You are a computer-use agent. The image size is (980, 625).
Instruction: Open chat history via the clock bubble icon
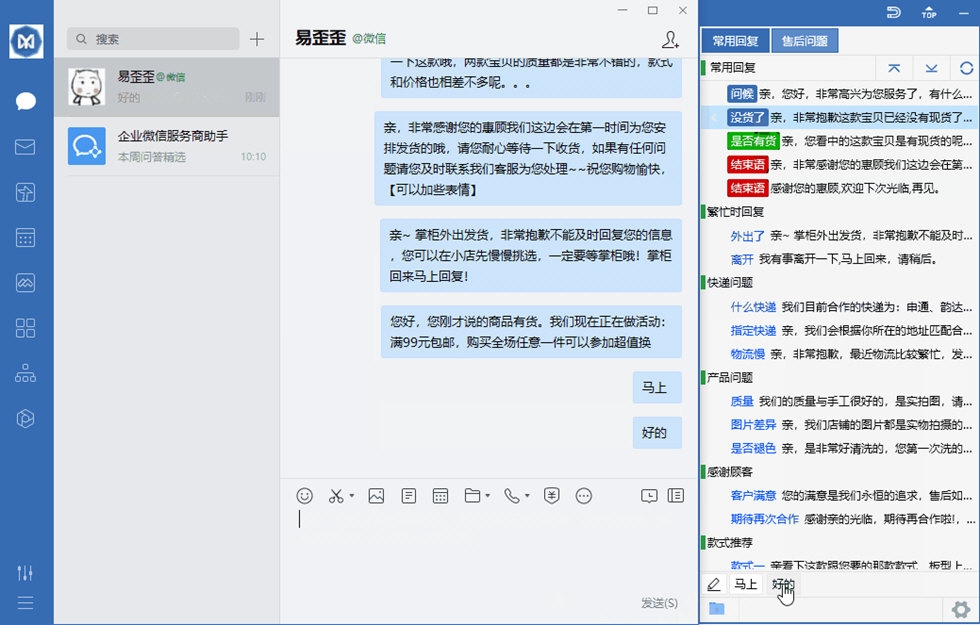pyautogui.click(x=648, y=495)
